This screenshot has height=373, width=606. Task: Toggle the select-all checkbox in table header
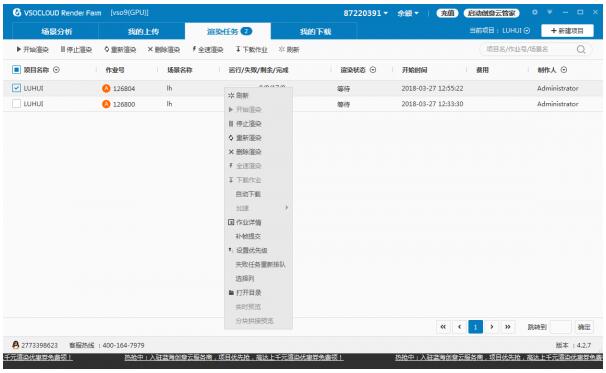coord(16,70)
